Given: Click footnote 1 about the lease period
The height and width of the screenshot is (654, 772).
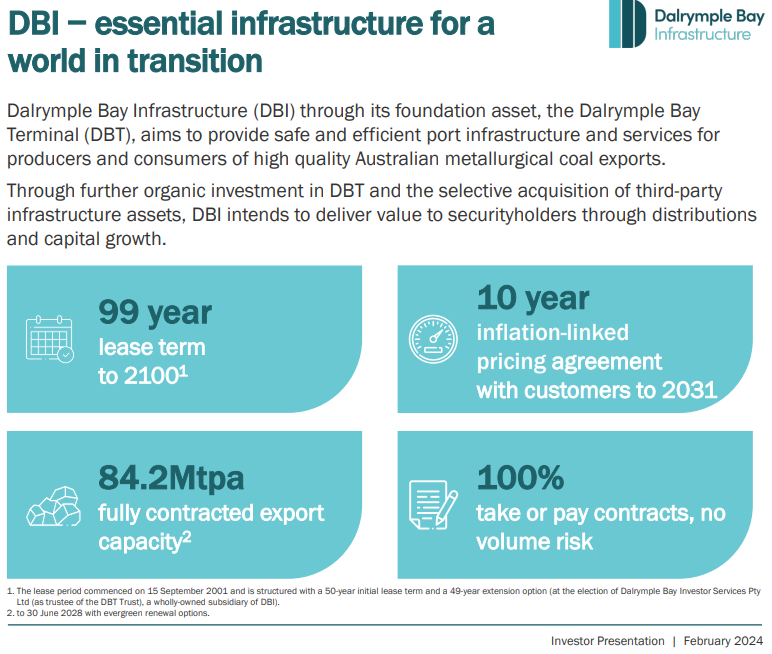Looking at the screenshot, I should (x=384, y=596).
